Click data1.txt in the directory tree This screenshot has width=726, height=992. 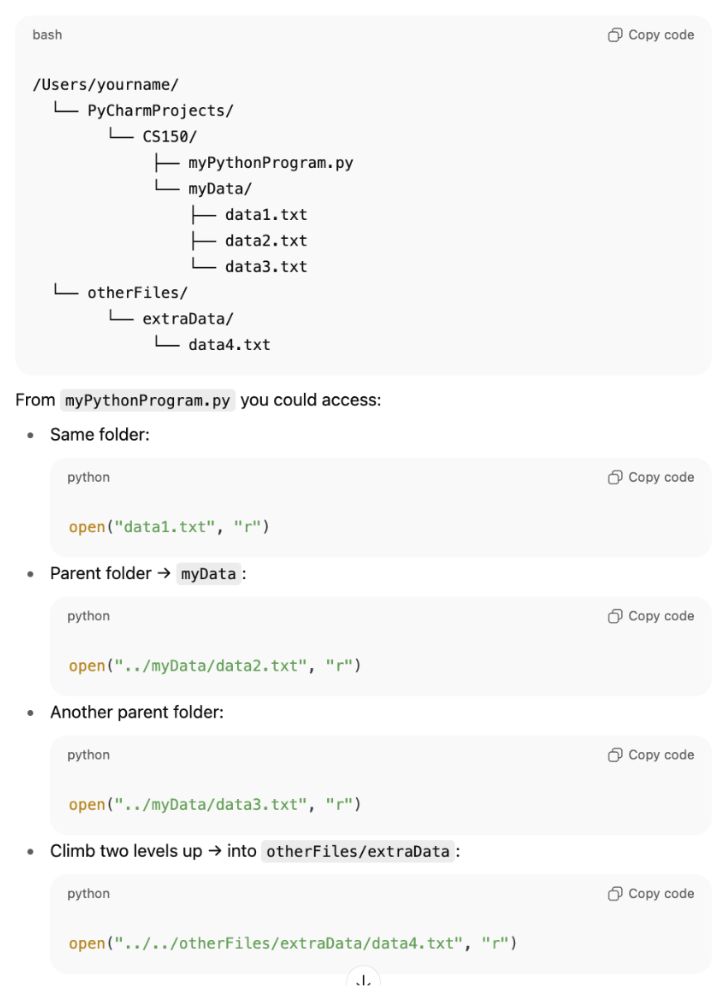click(266, 215)
